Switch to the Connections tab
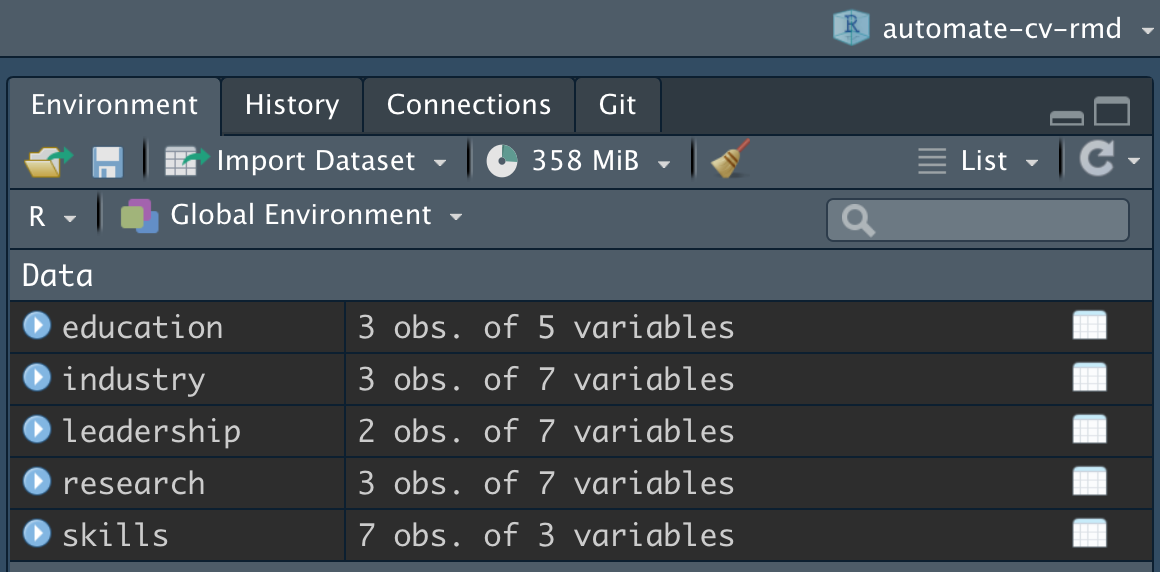 point(468,105)
